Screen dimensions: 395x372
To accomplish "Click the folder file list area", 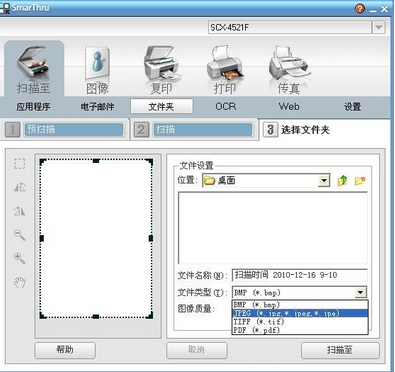I will pyautogui.click(x=273, y=228).
